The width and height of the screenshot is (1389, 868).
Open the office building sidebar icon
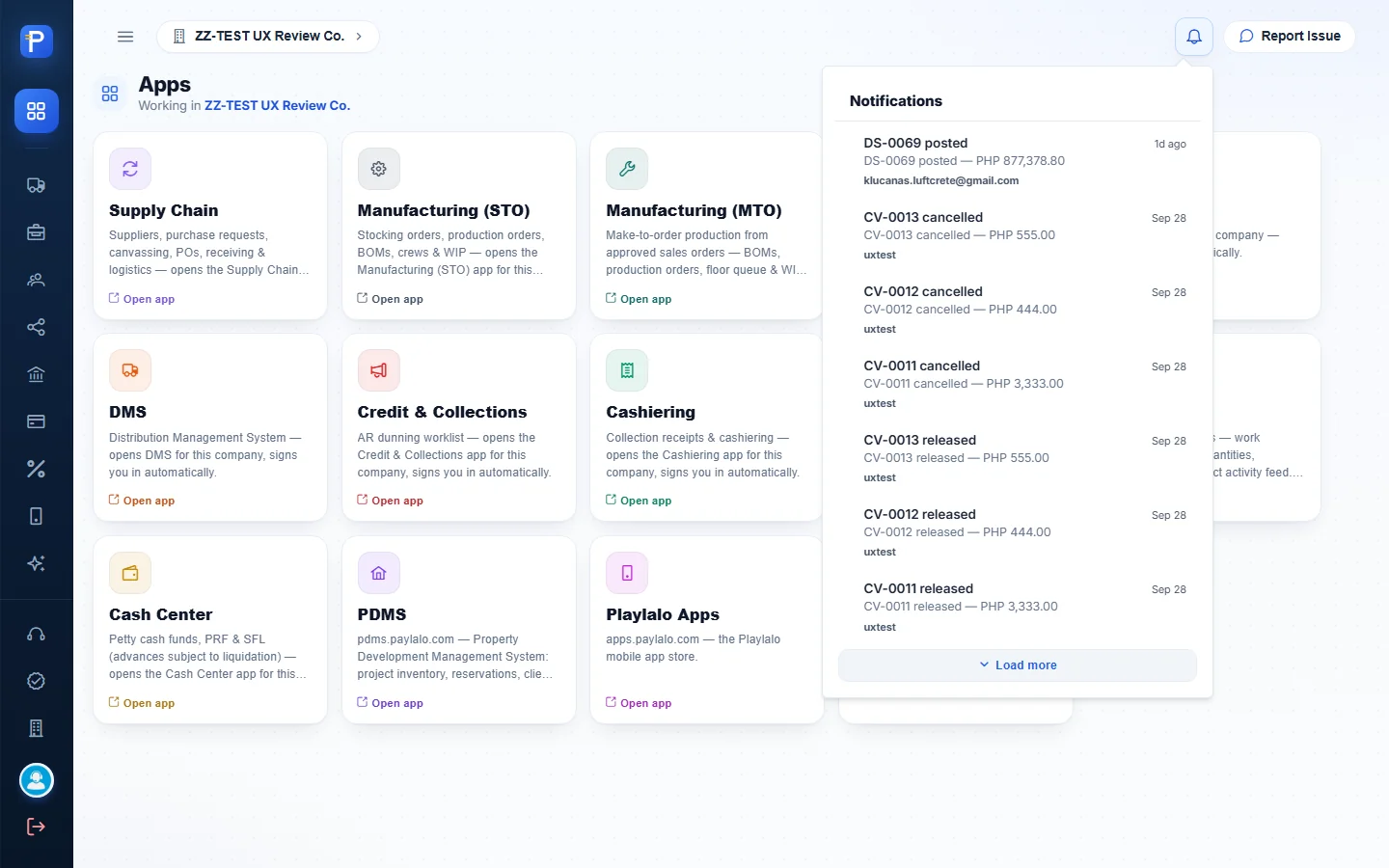pyautogui.click(x=37, y=728)
